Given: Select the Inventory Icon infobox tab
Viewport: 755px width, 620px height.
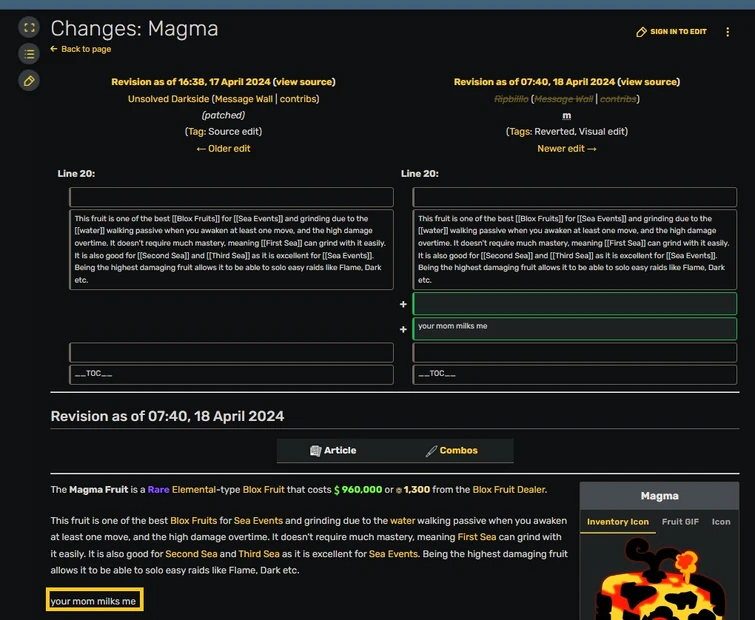Looking at the screenshot, I should click(x=618, y=522).
